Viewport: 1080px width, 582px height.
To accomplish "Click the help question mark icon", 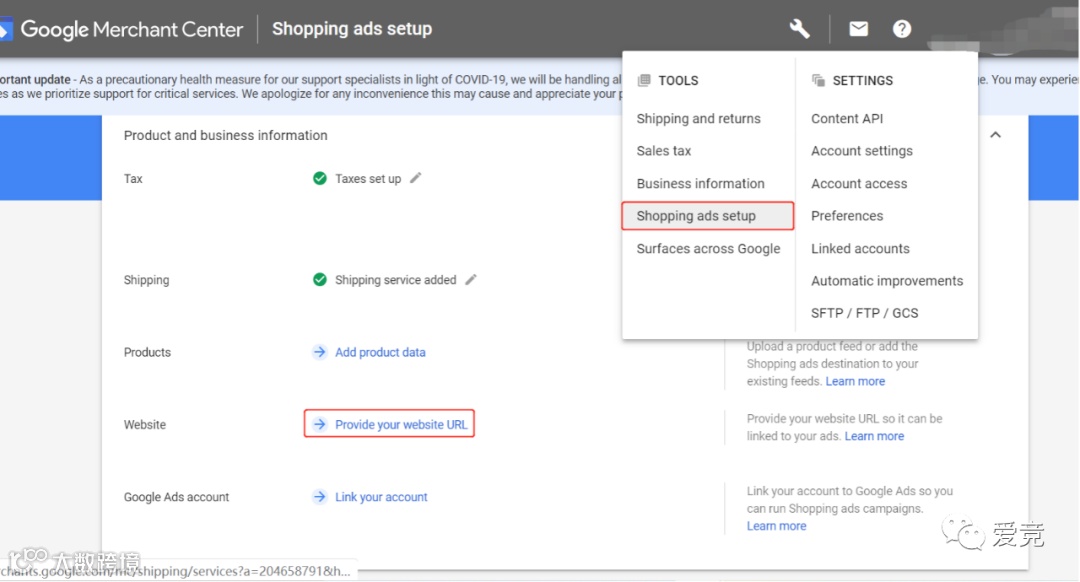I will (x=902, y=29).
